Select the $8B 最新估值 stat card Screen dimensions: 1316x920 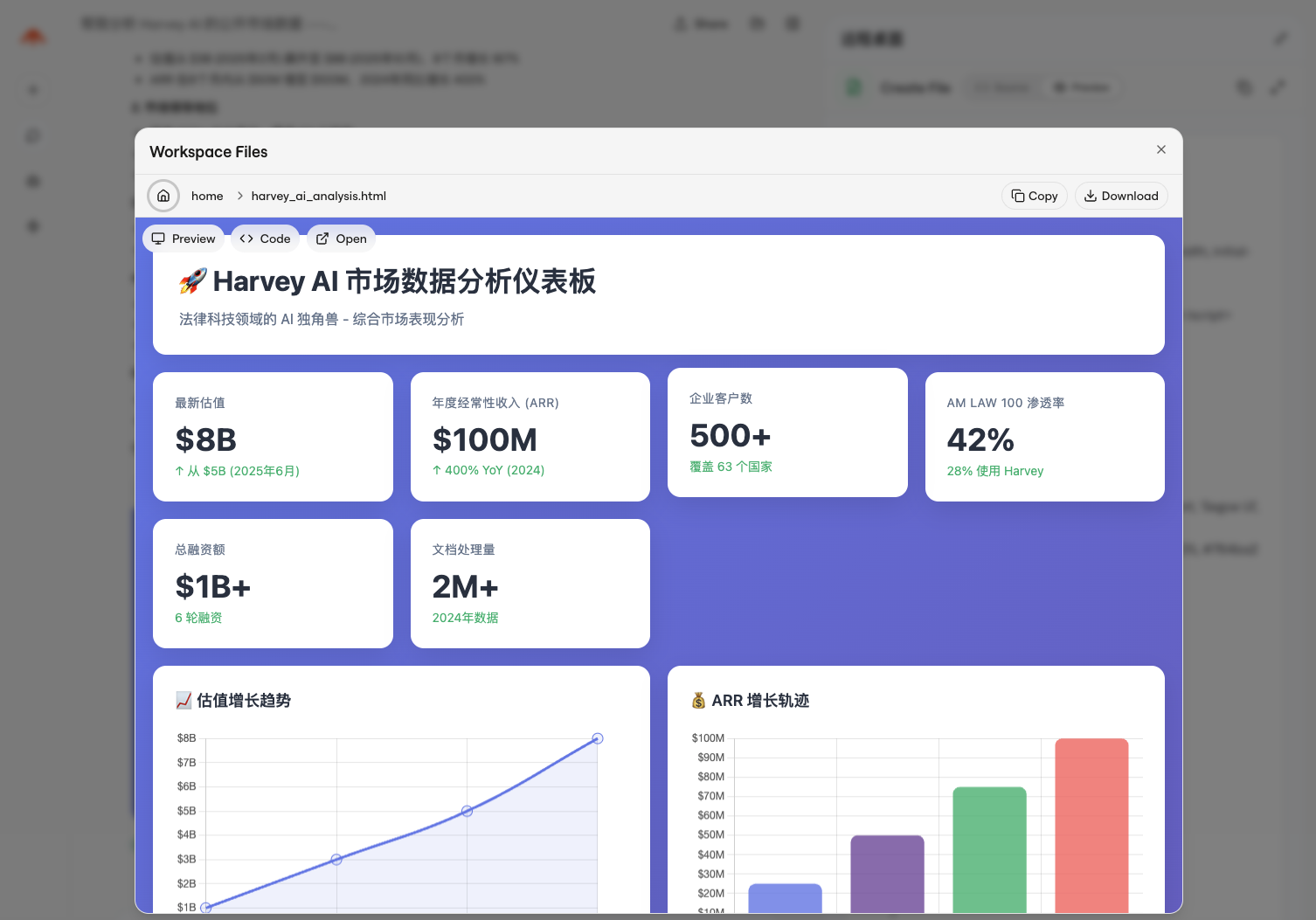pos(273,437)
